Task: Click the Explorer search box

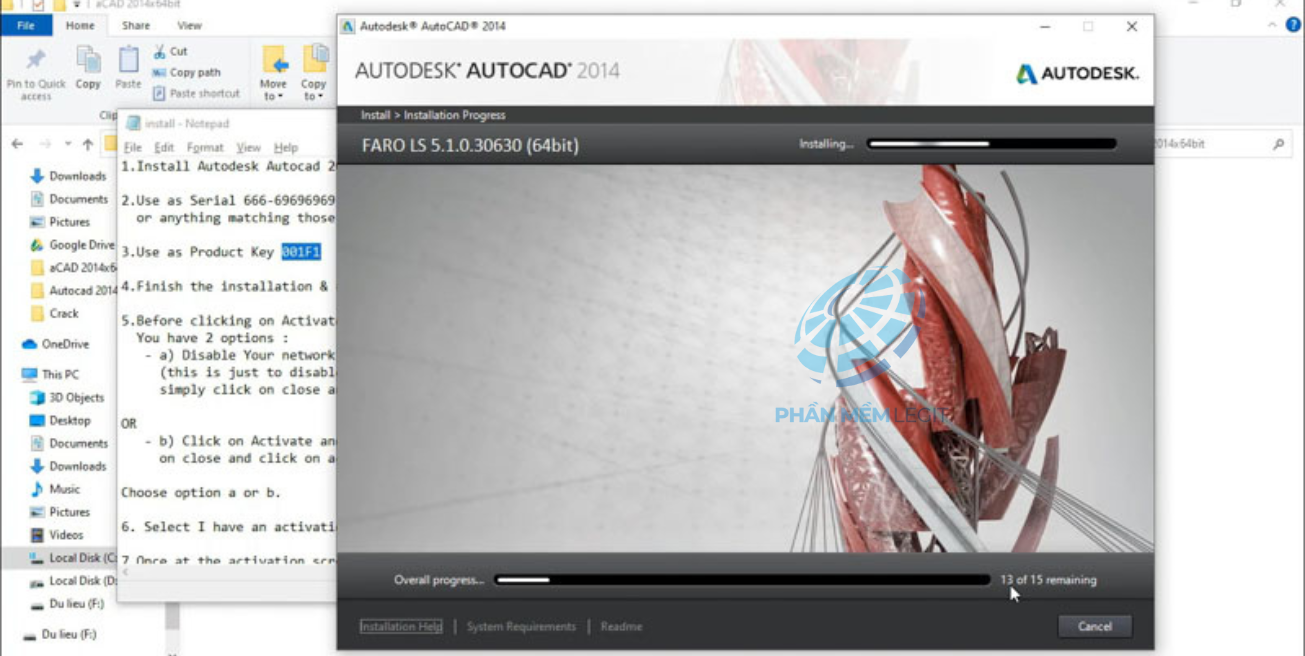Action: 1220,144
